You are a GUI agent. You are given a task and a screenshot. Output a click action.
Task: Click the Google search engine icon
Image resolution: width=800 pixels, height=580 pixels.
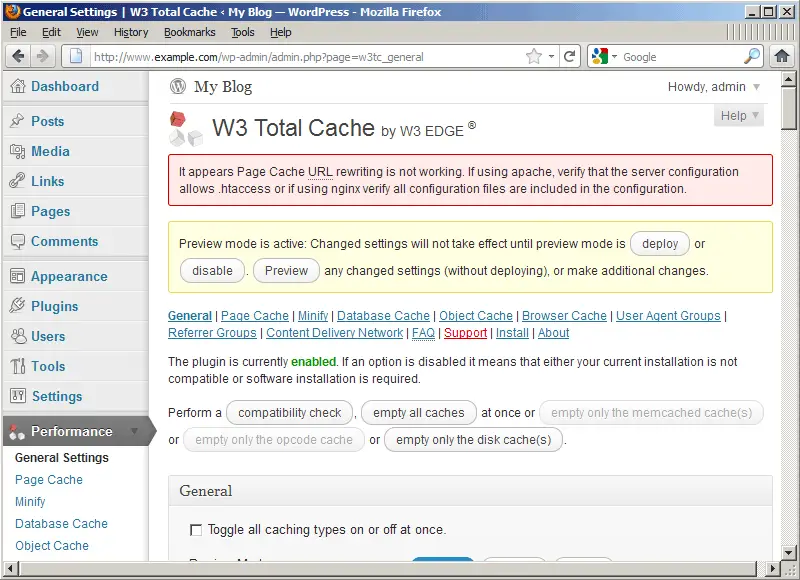click(x=600, y=56)
